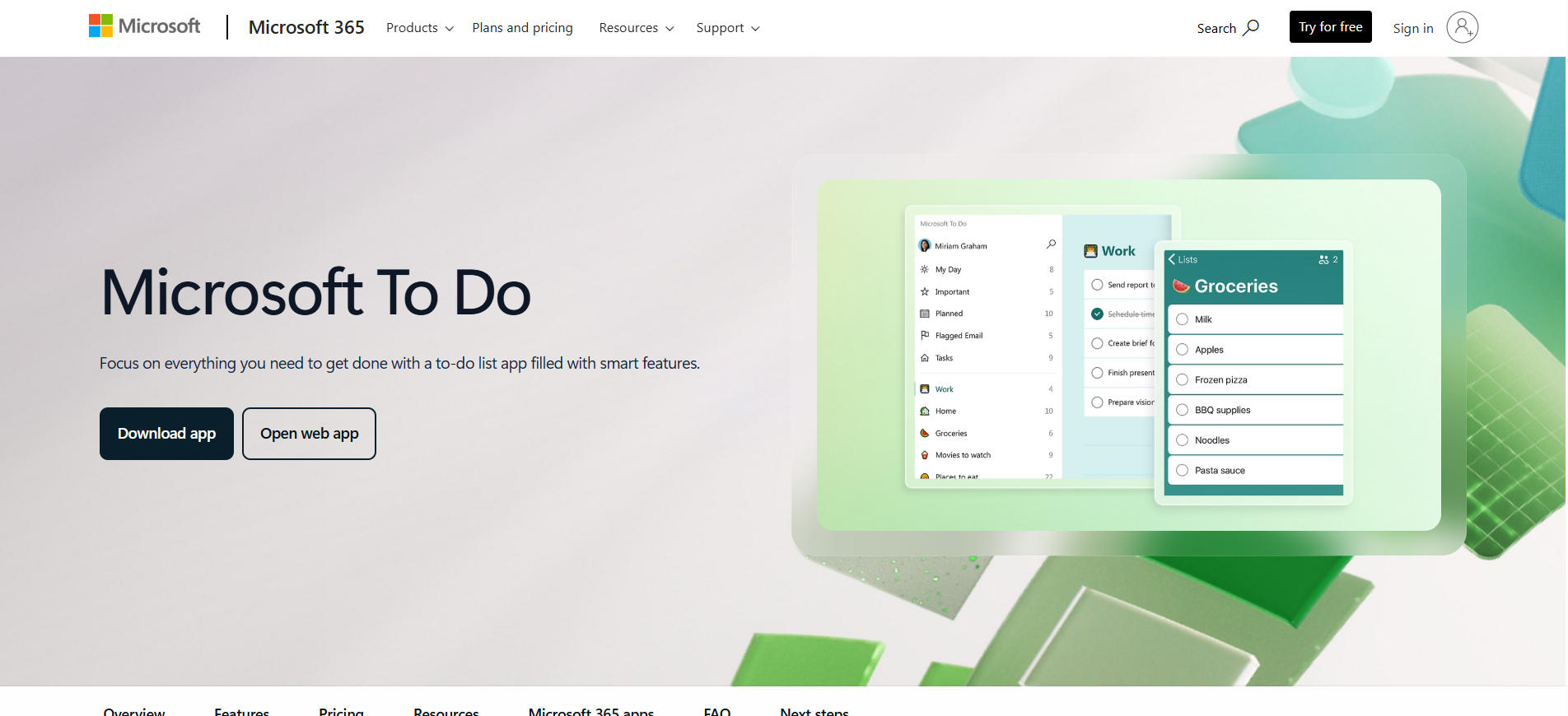The height and width of the screenshot is (716, 1568).
Task: Expand the Resources dropdown in header
Action: (x=637, y=28)
